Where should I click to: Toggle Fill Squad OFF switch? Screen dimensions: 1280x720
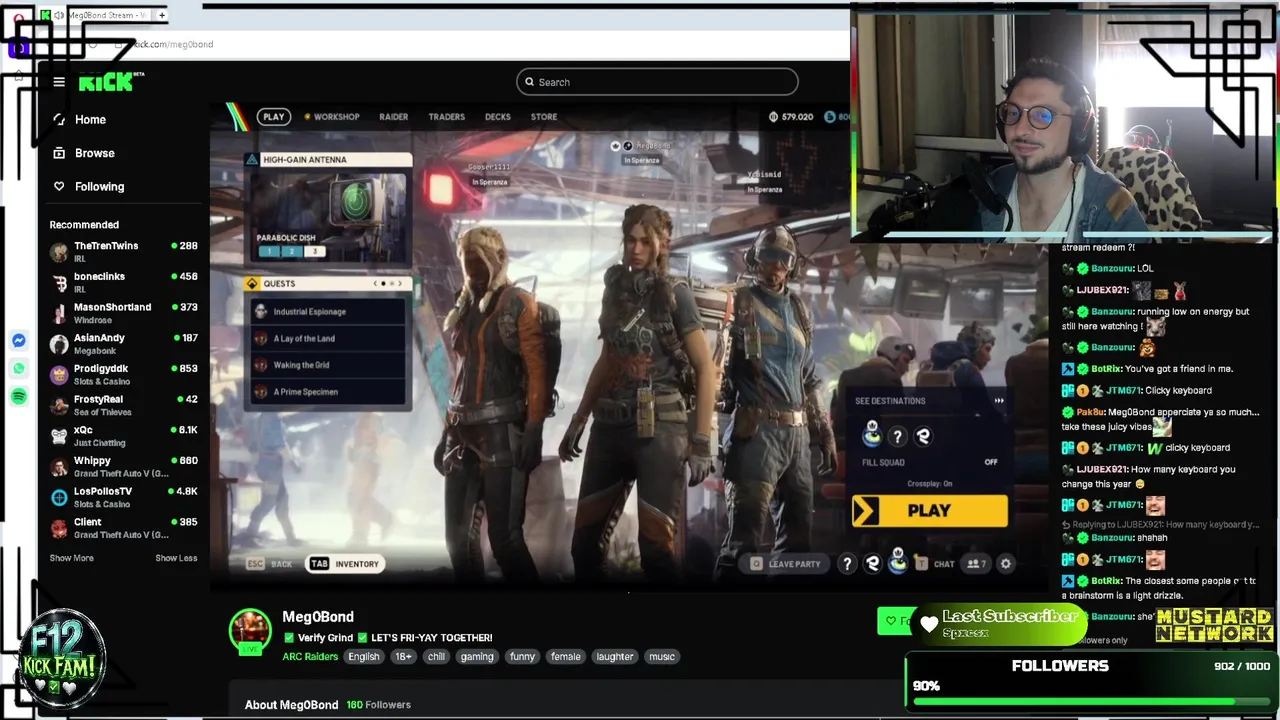[990, 462]
